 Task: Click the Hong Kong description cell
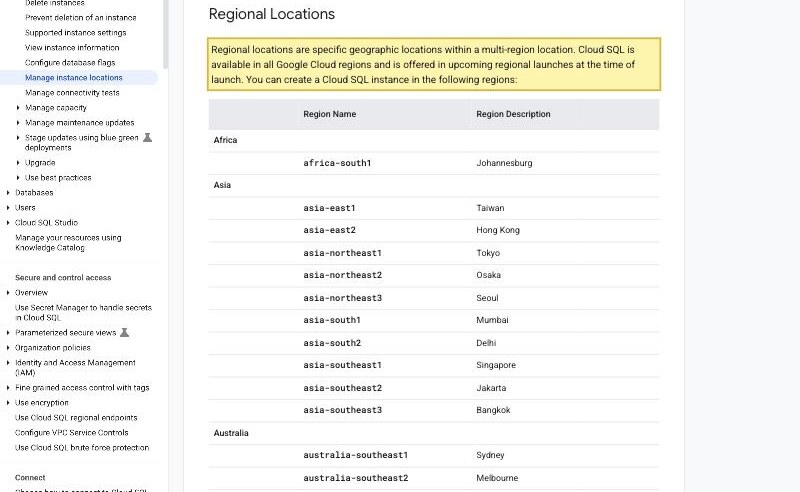498,230
